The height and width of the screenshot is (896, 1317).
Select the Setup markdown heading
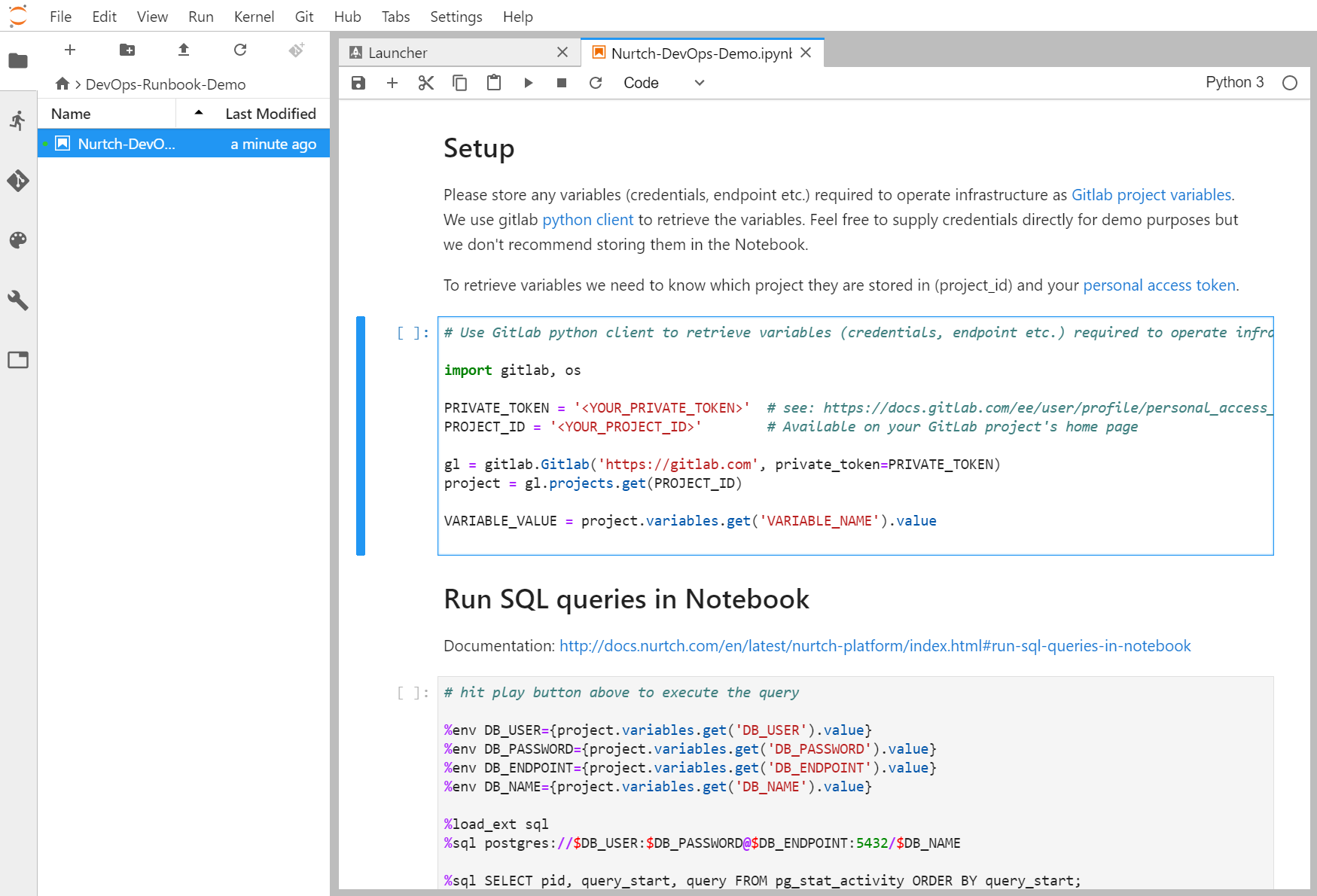pyautogui.click(x=479, y=148)
